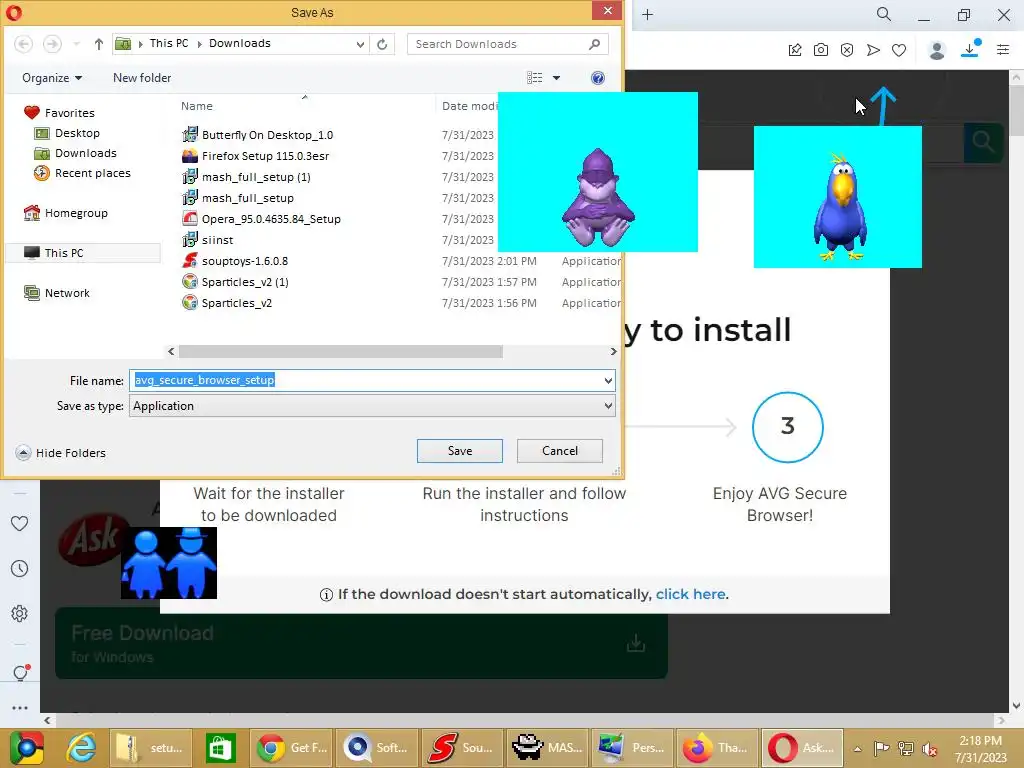Select Homegroup in navigation pane
The width and height of the screenshot is (1024, 768).
point(65,213)
